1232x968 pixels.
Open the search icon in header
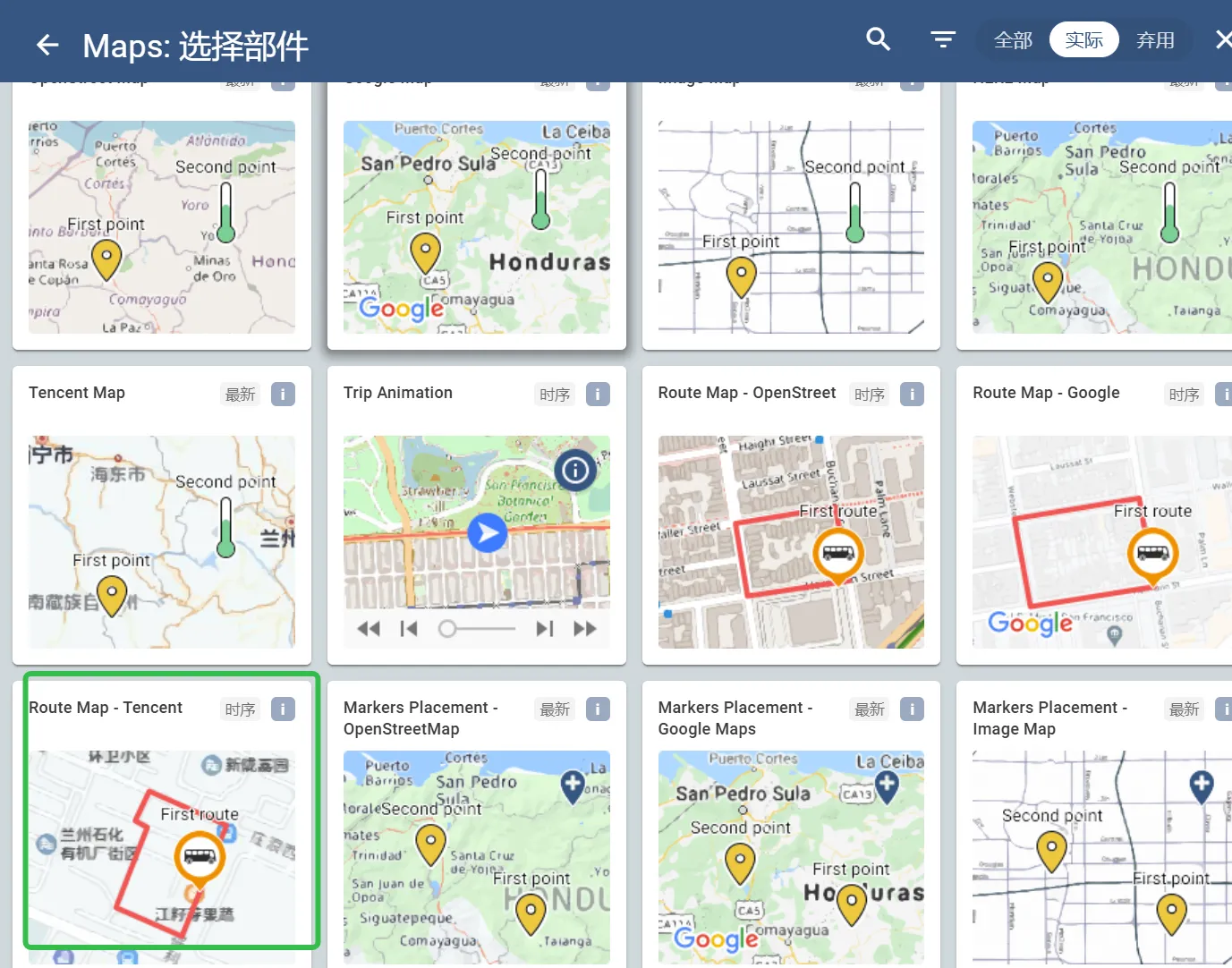(879, 39)
